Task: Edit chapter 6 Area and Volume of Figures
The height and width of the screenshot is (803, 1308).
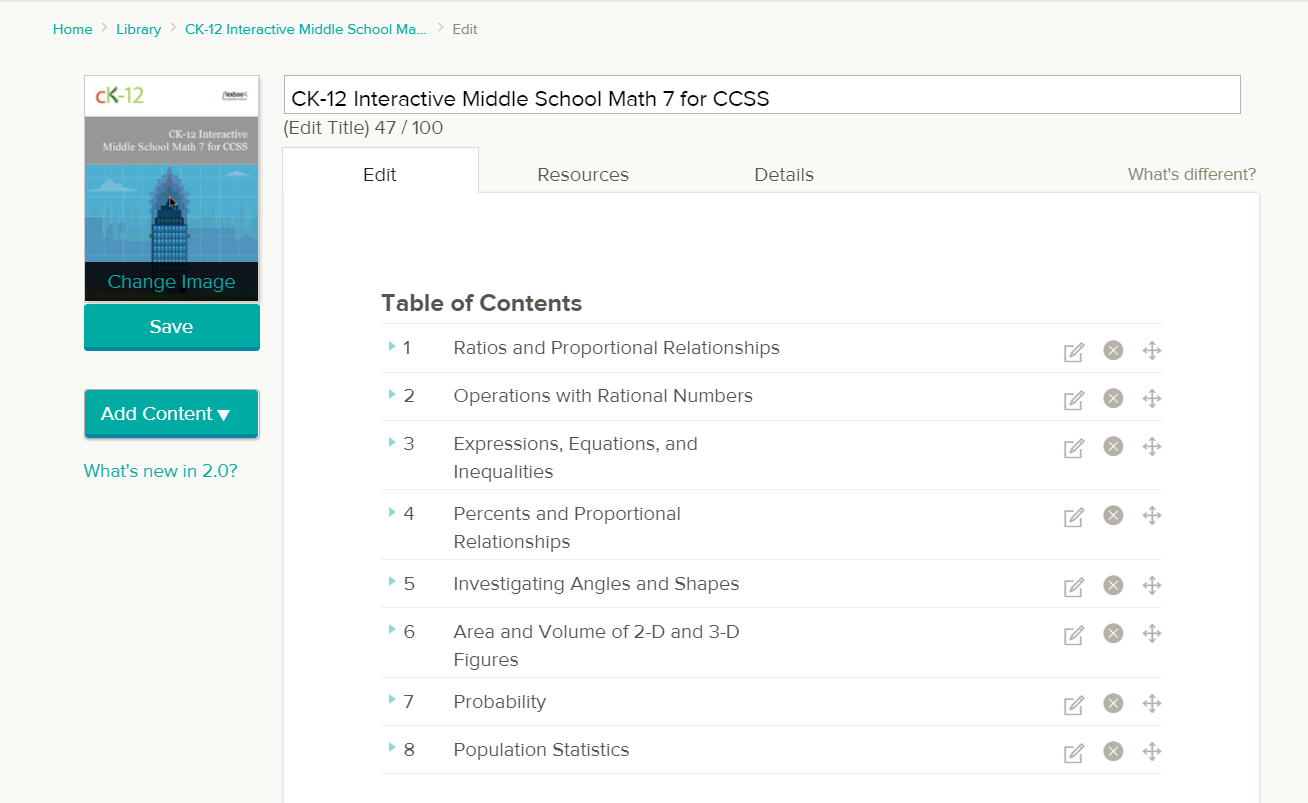Action: coord(1073,635)
